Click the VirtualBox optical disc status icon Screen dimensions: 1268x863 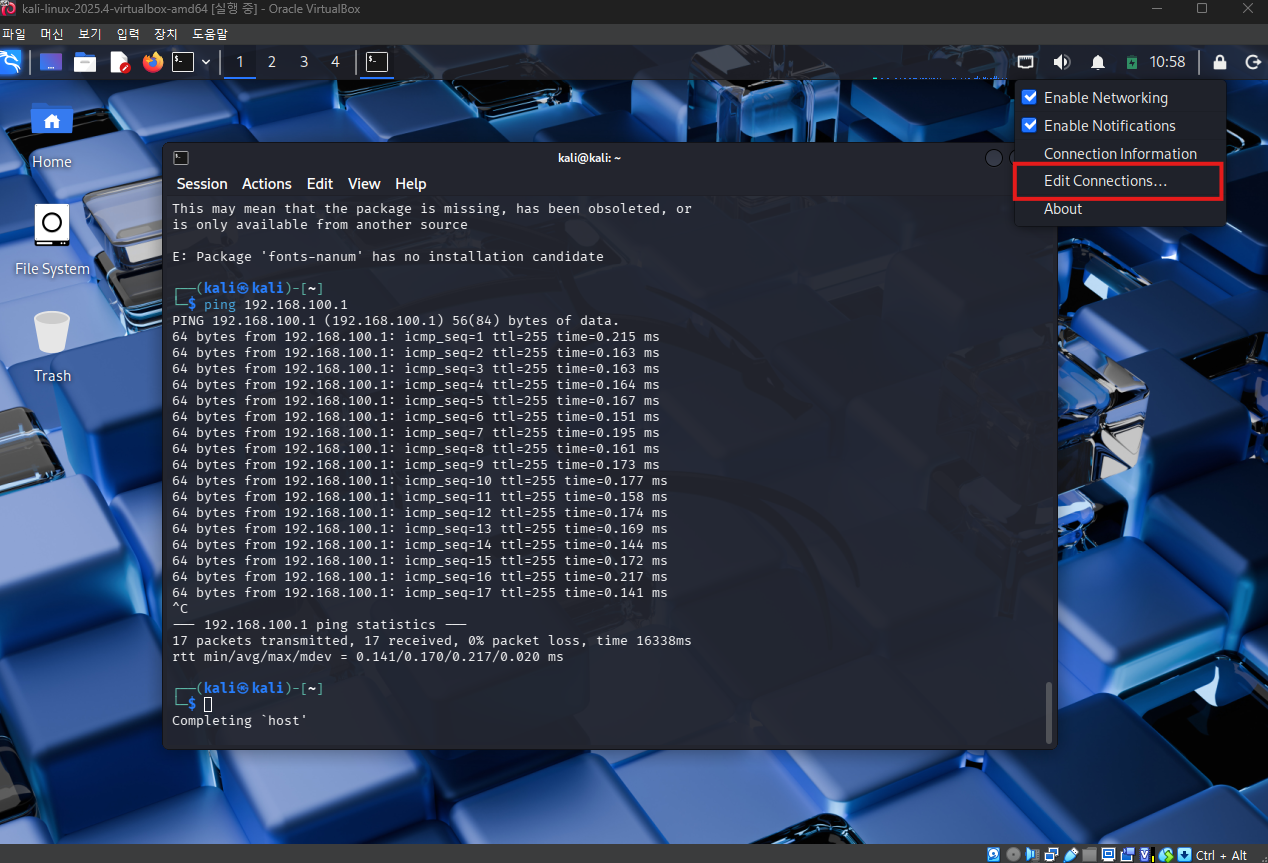tap(1013, 855)
